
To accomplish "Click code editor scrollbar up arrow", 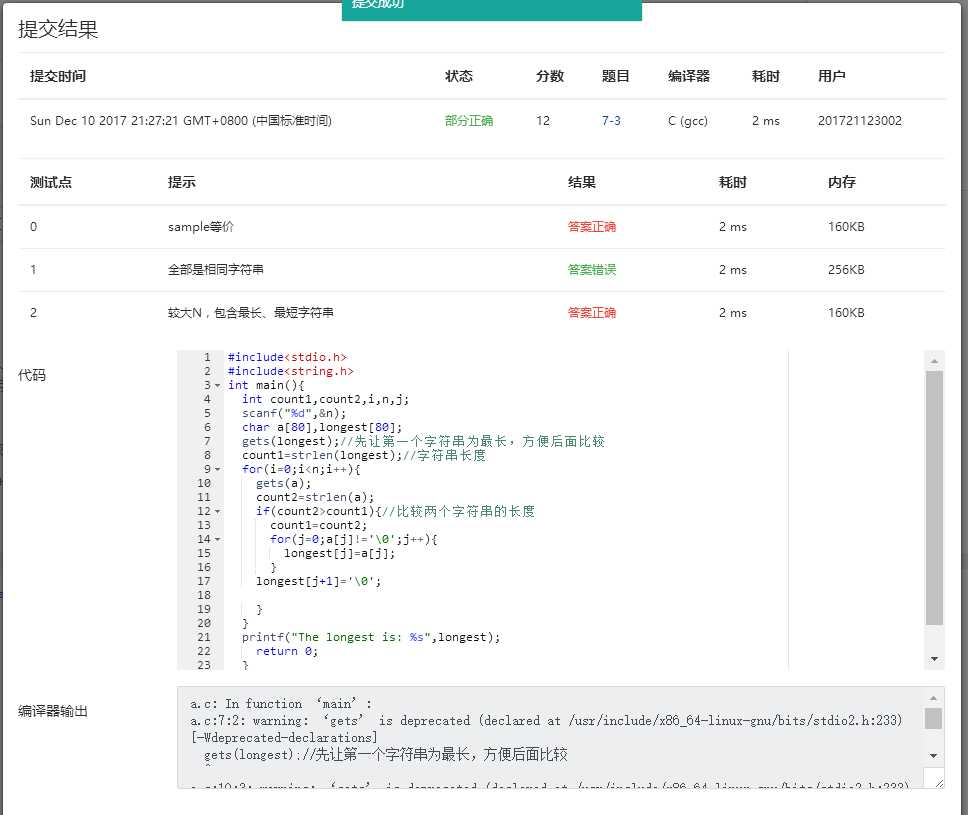I will [x=934, y=361].
